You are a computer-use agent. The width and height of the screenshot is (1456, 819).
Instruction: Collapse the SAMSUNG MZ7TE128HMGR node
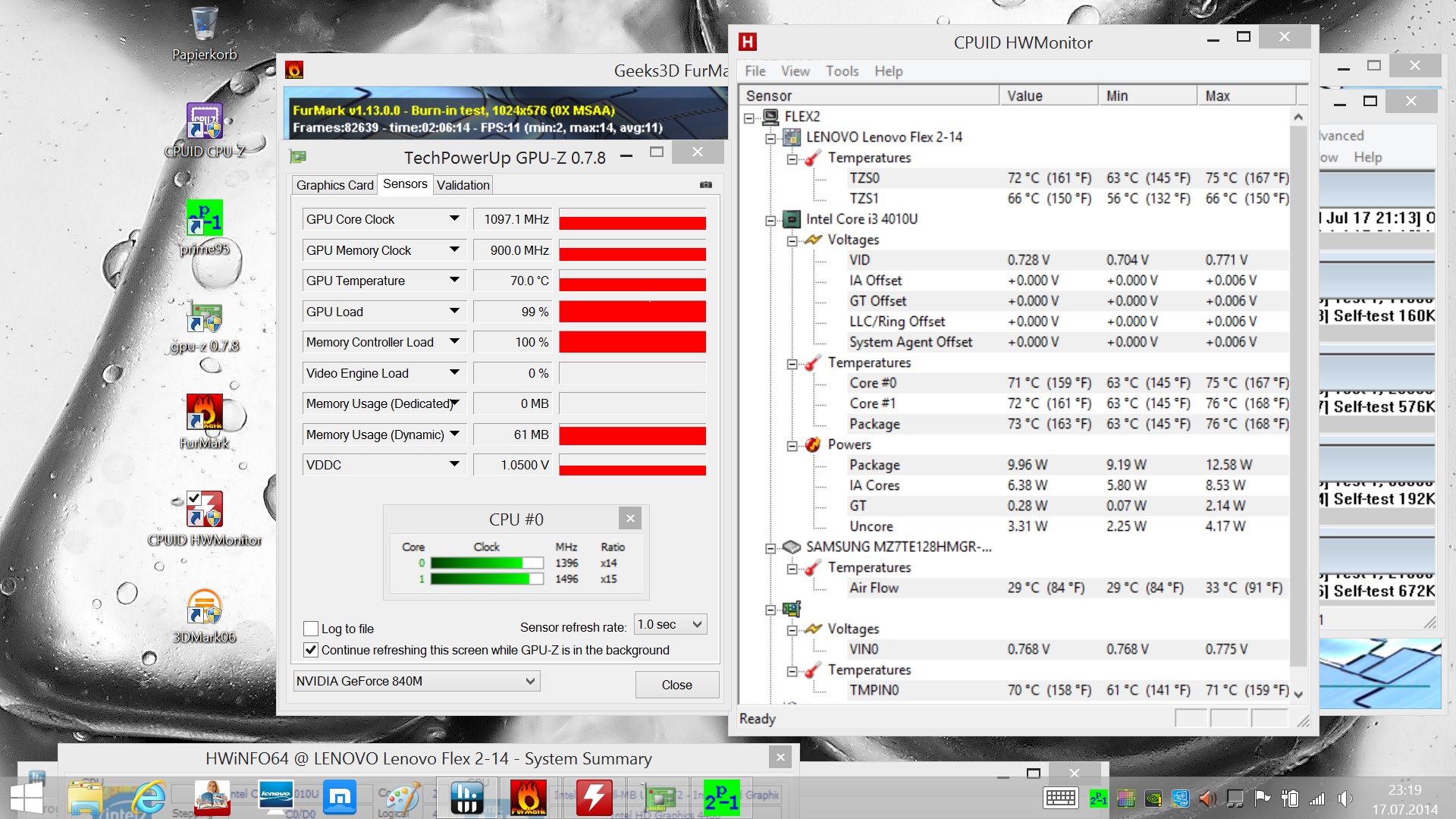pos(770,548)
